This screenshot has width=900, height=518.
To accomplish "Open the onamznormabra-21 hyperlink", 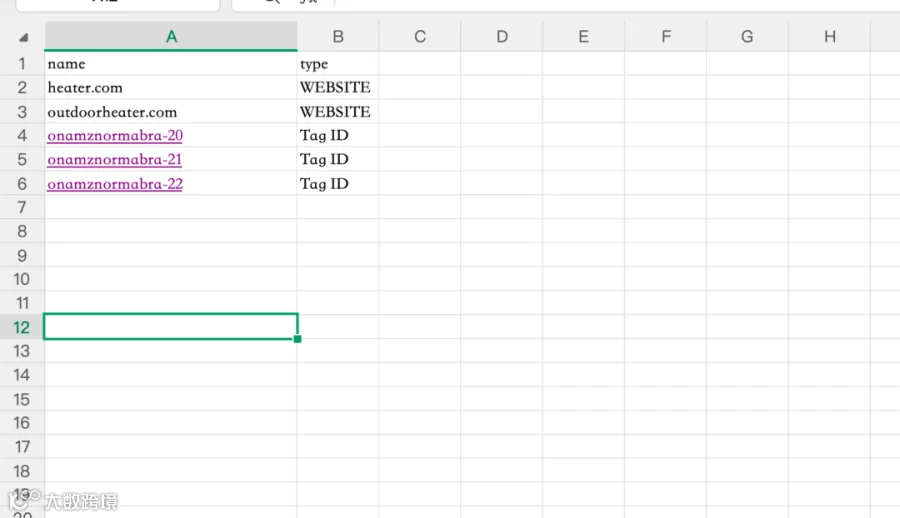I will tap(114, 160).
